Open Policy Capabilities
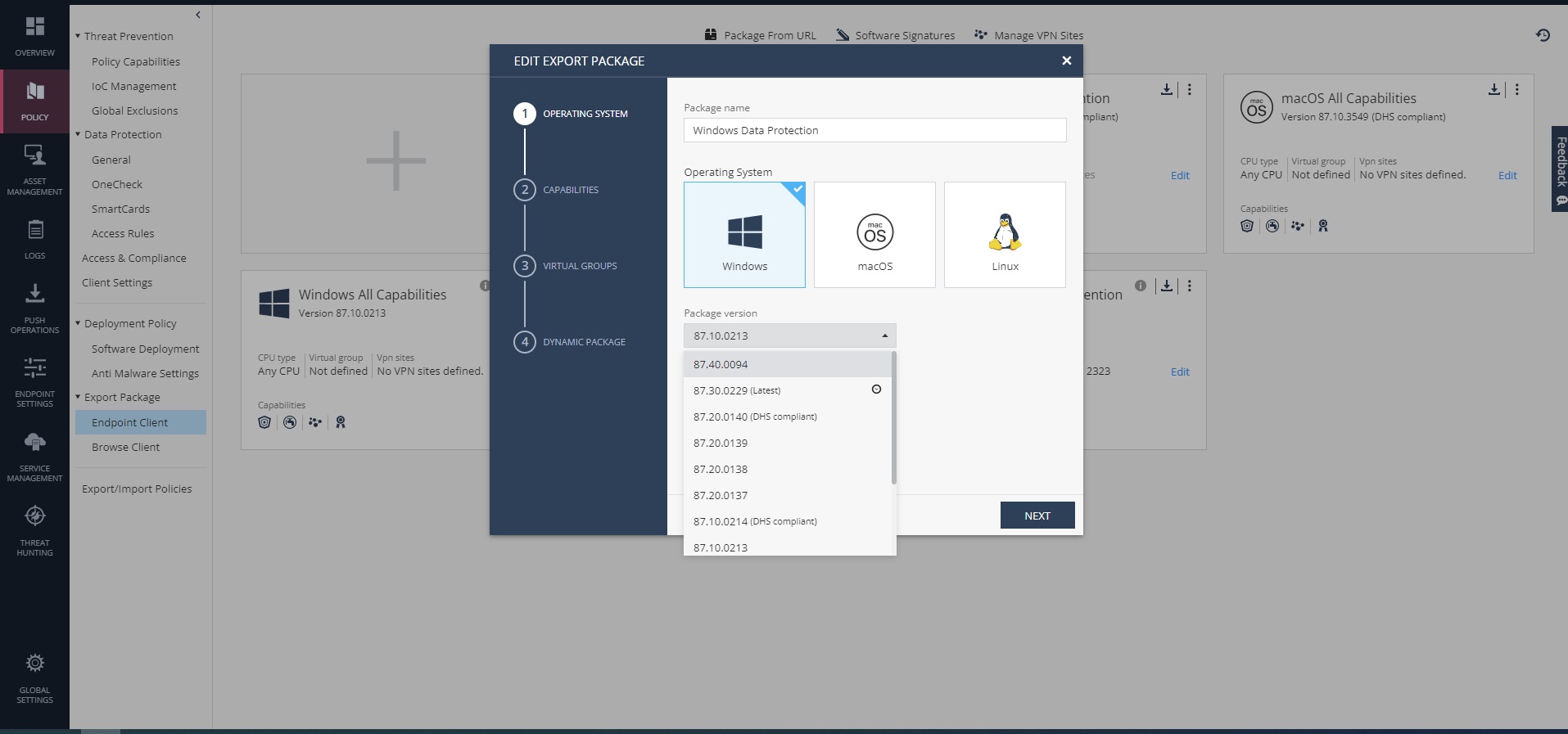 136,61
